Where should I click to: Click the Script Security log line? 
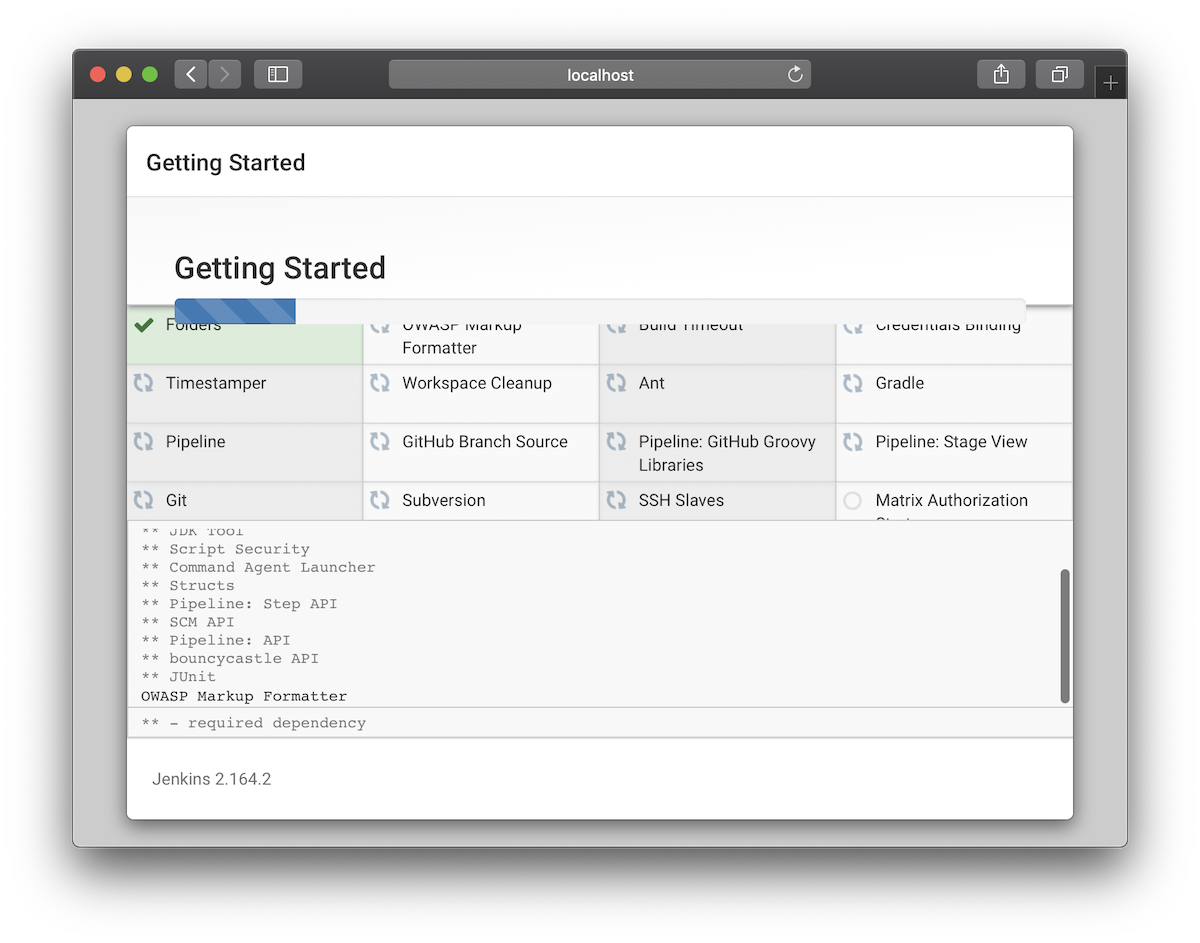[225, 549]
